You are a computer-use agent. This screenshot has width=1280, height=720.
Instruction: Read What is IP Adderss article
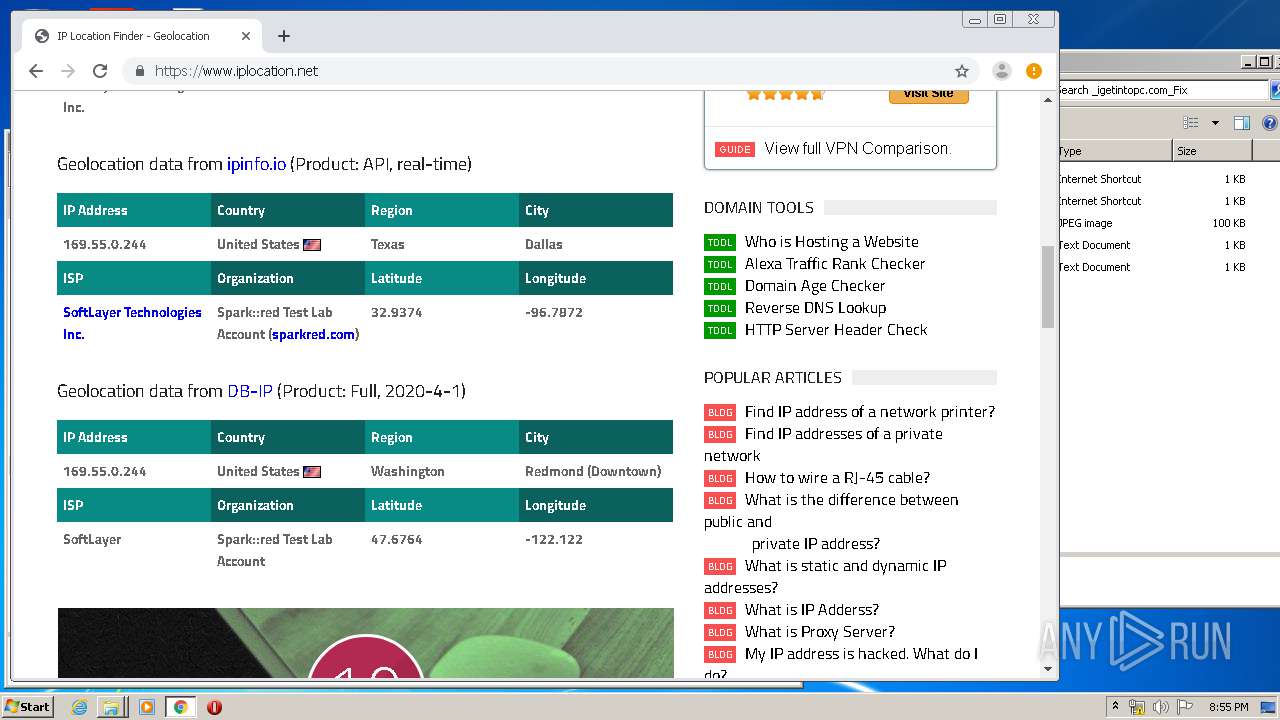(x=812, y=610)
